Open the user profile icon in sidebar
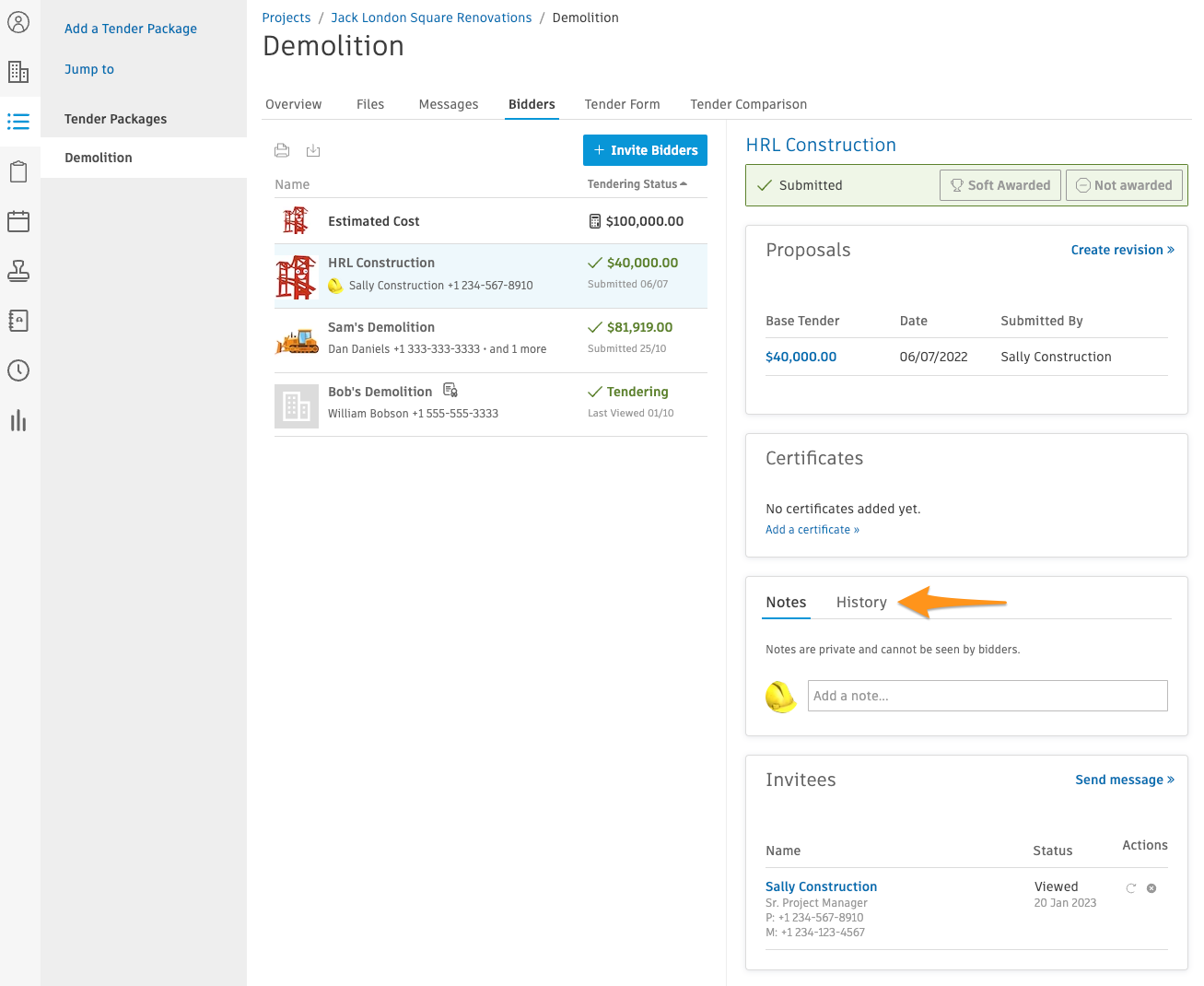1204x986 pixels. coord(18,22)
